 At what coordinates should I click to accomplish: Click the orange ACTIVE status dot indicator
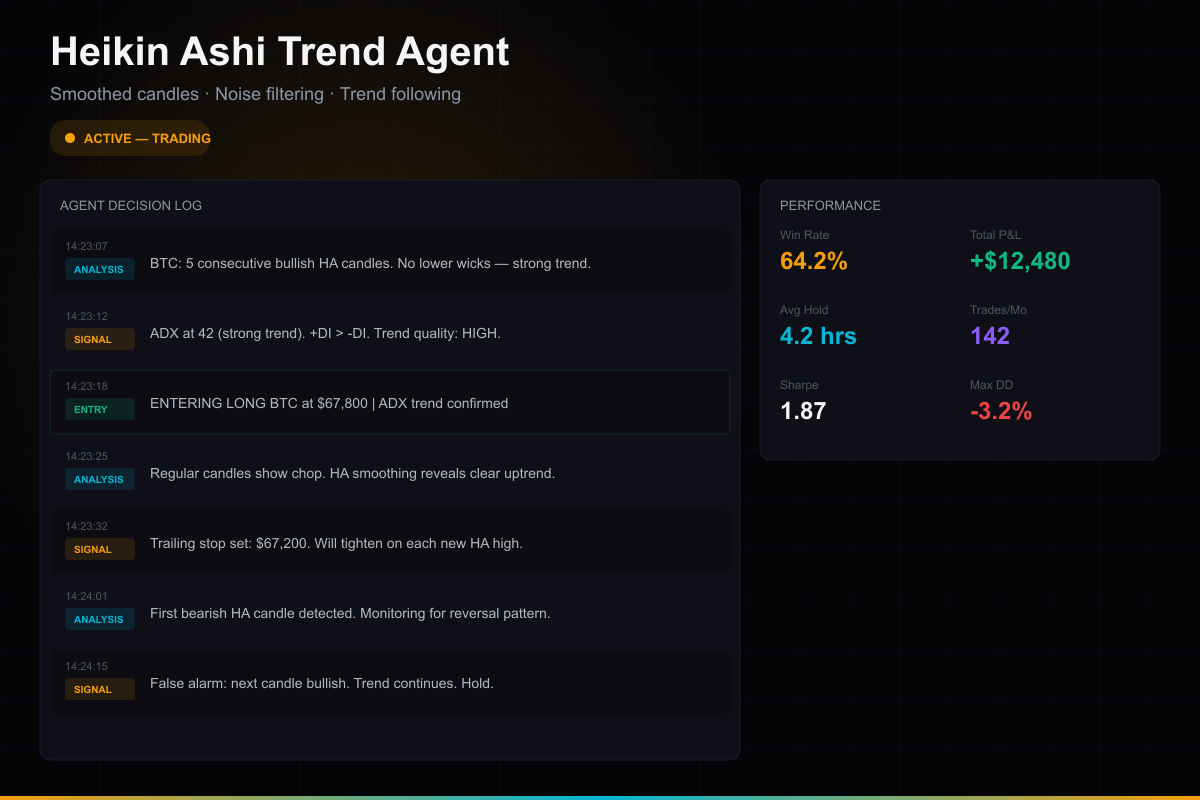tap(70, 138)
